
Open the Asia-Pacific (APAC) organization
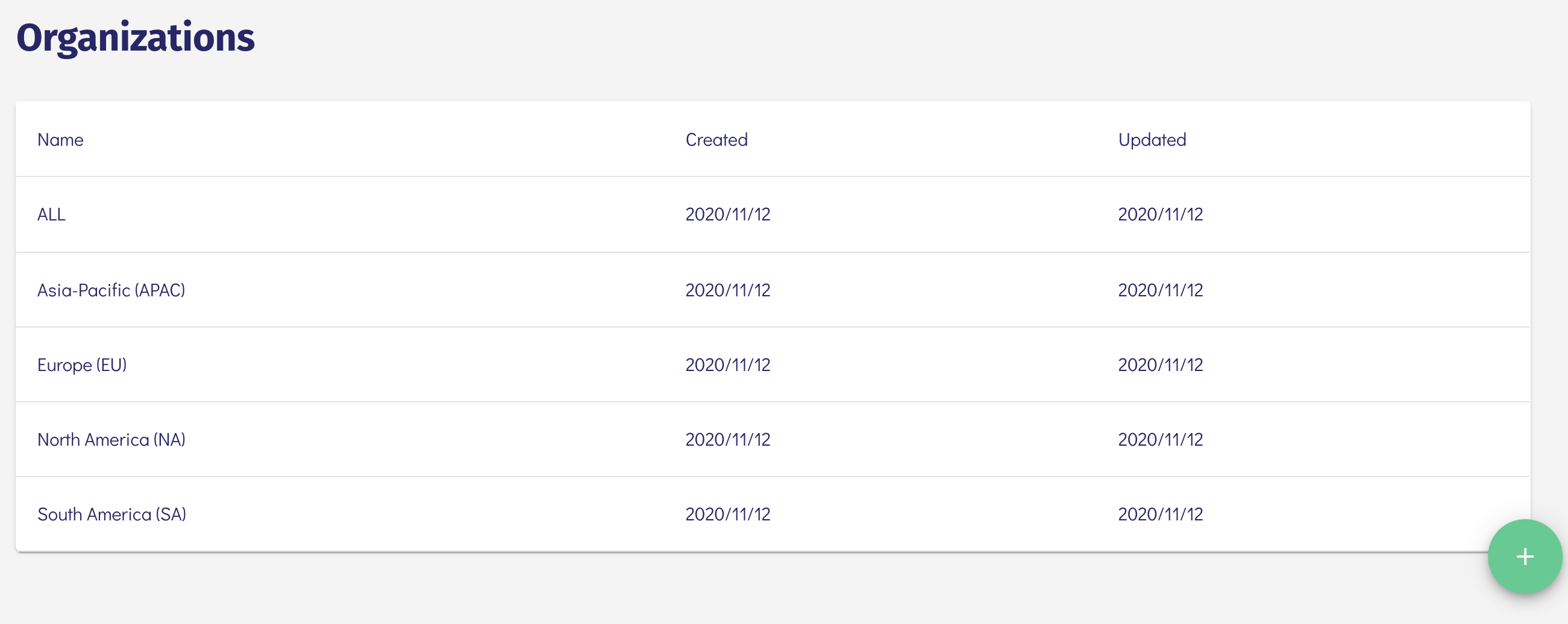[111, 290]
